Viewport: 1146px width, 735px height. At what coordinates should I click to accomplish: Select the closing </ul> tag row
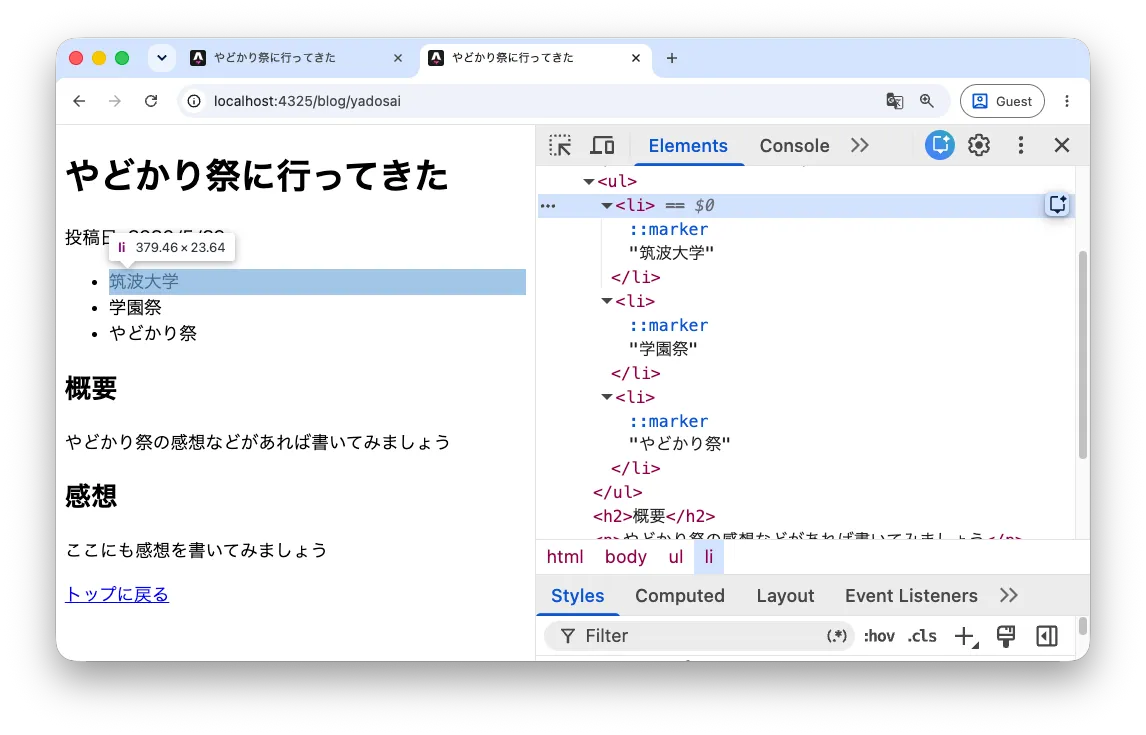point(618,492)
